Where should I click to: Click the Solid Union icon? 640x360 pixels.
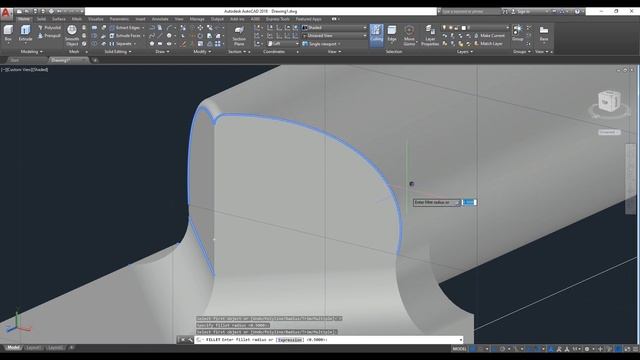click(94, 28)
